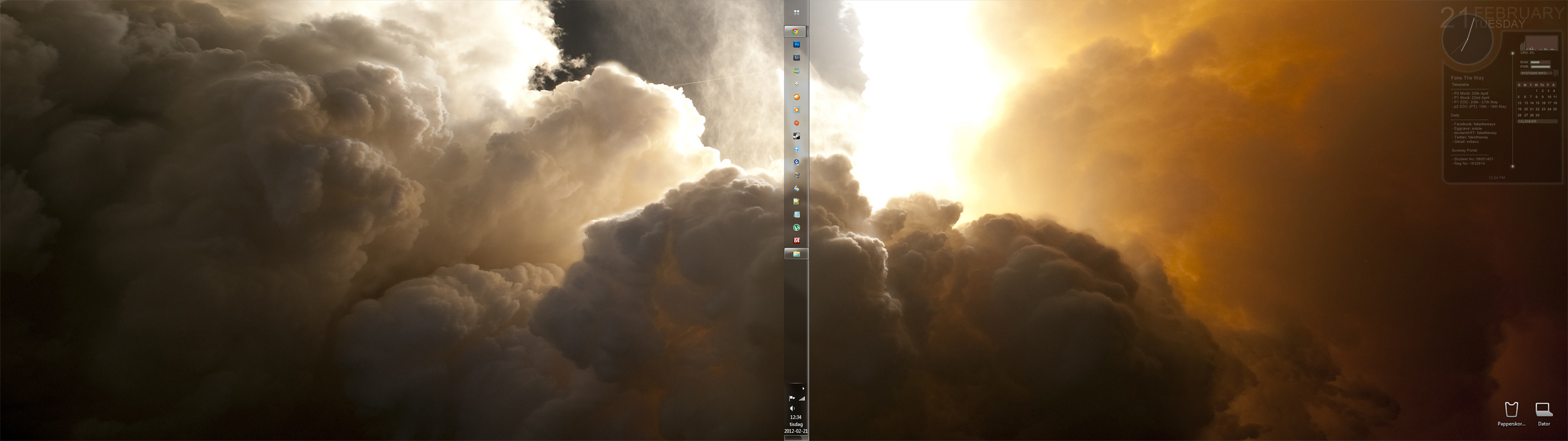Open the light blue notebook taskbar icon
The width and height of the screenshot is (1568, 441).
[x=796, y=215]
